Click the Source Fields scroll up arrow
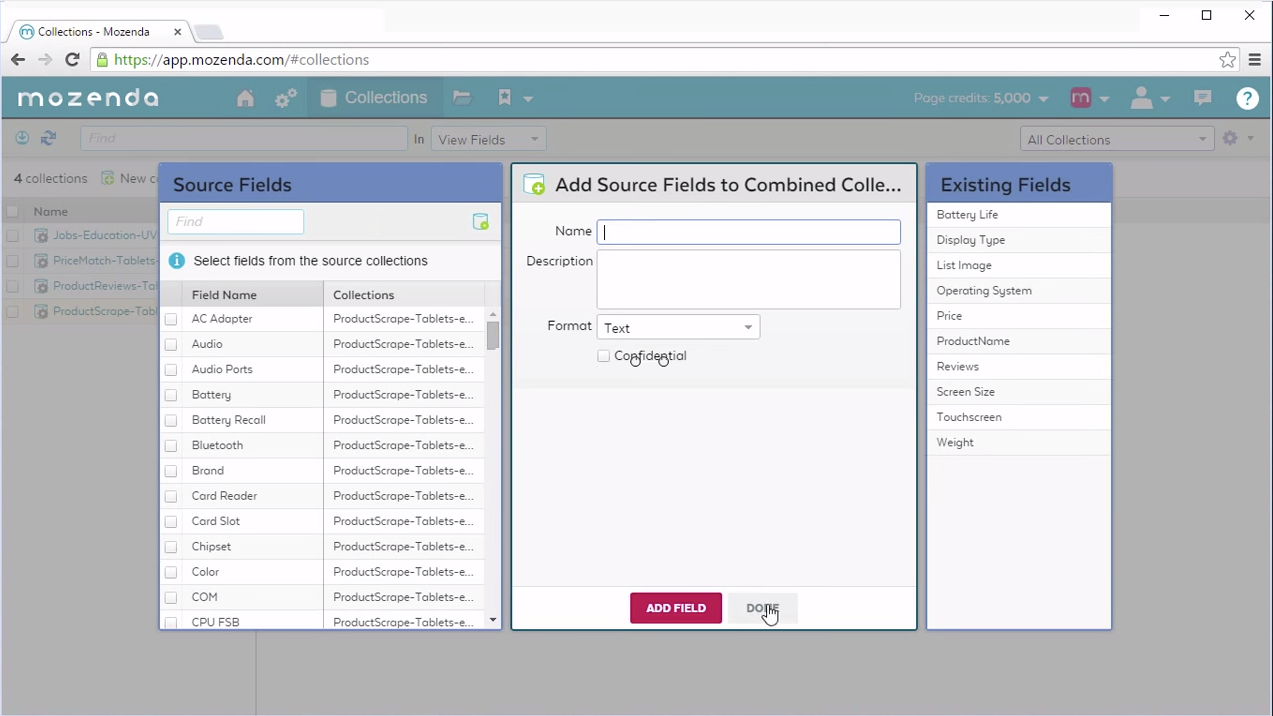Screen dimensions: 1273x716 (493, 314)
